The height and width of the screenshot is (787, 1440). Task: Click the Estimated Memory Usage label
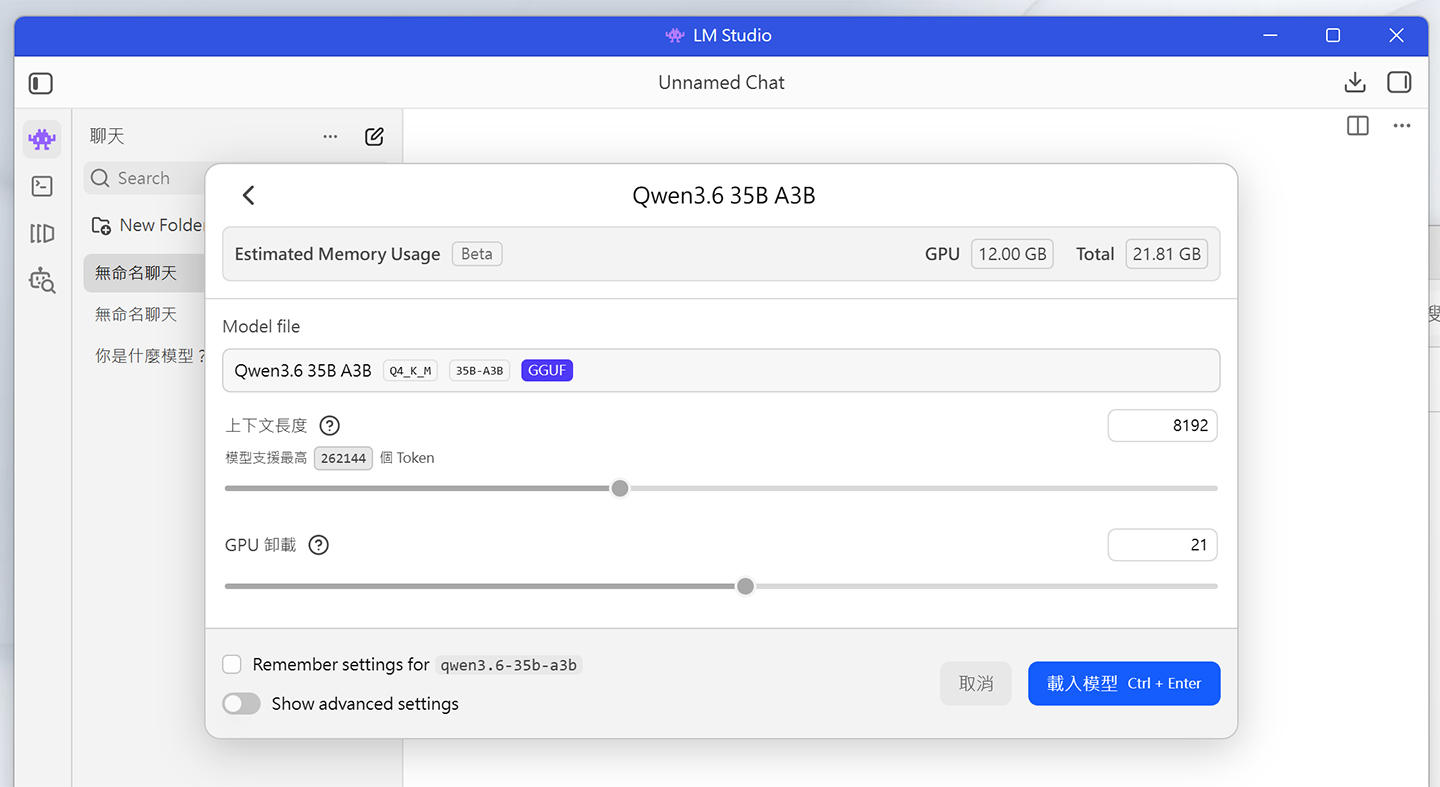(x=337, y=254)
